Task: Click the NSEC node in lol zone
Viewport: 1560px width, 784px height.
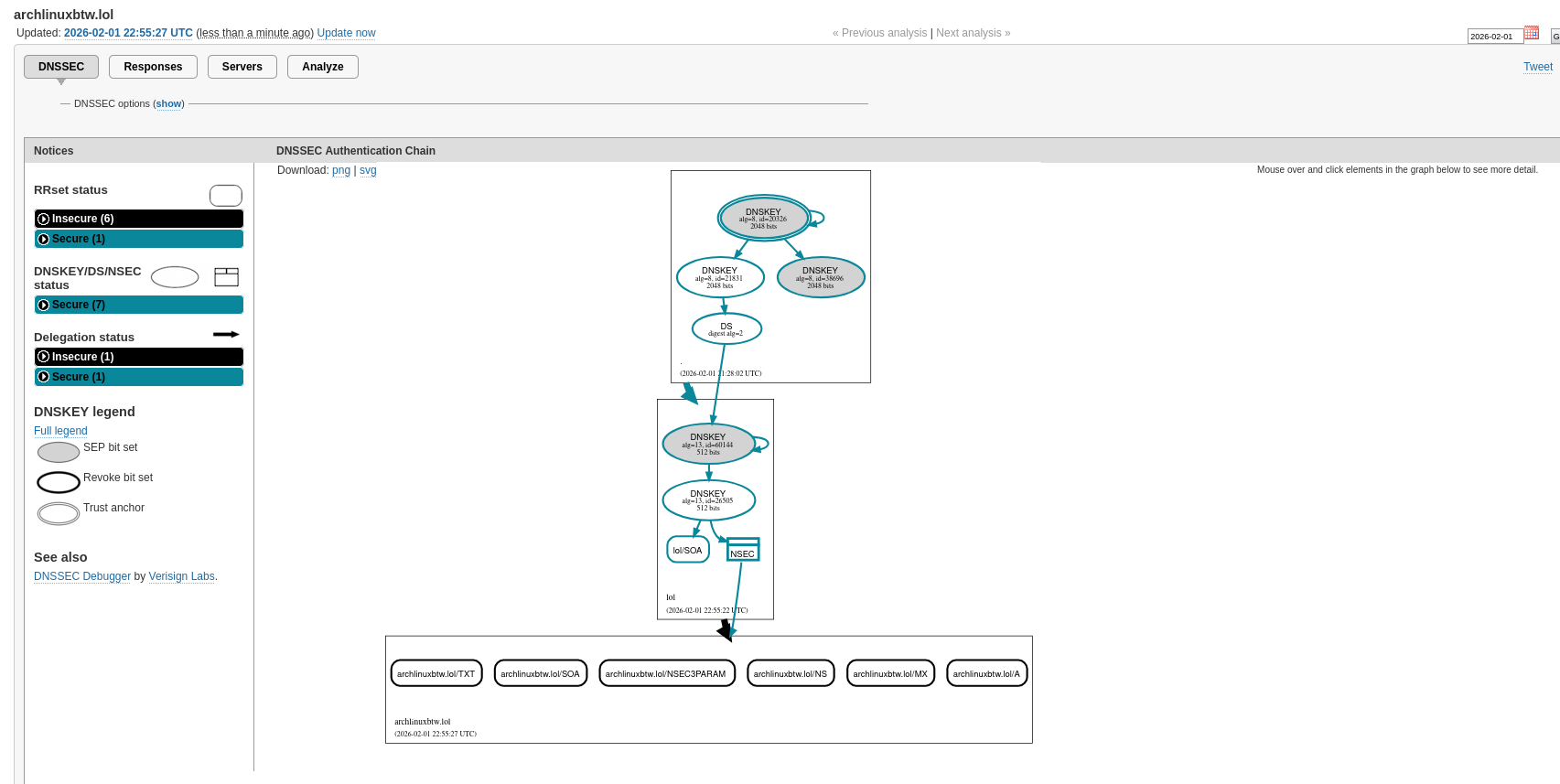Action: click(x=742, y=550)
